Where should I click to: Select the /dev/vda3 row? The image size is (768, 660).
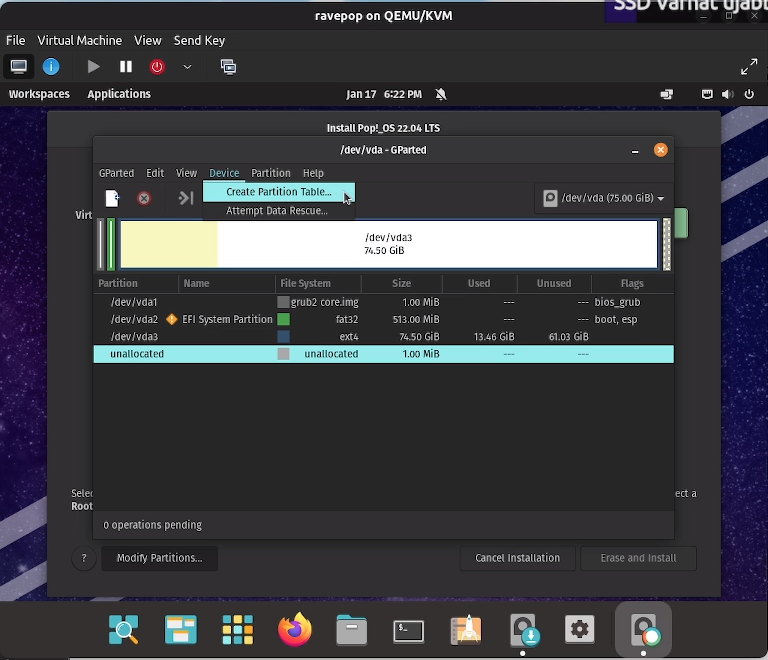click(384, 336)
